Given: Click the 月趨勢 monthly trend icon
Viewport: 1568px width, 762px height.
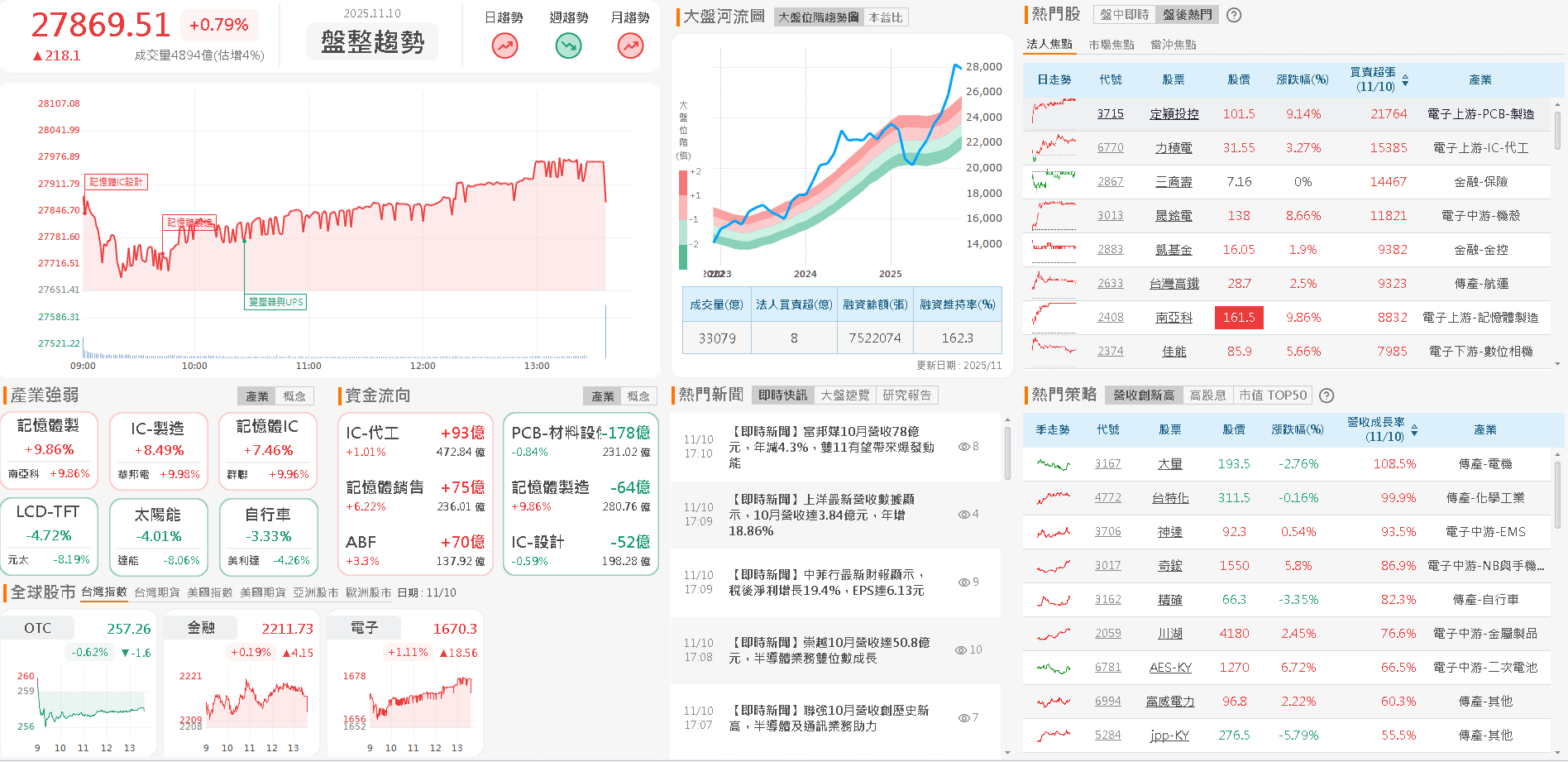Looking at the screenshot, I should pos(630,46).
